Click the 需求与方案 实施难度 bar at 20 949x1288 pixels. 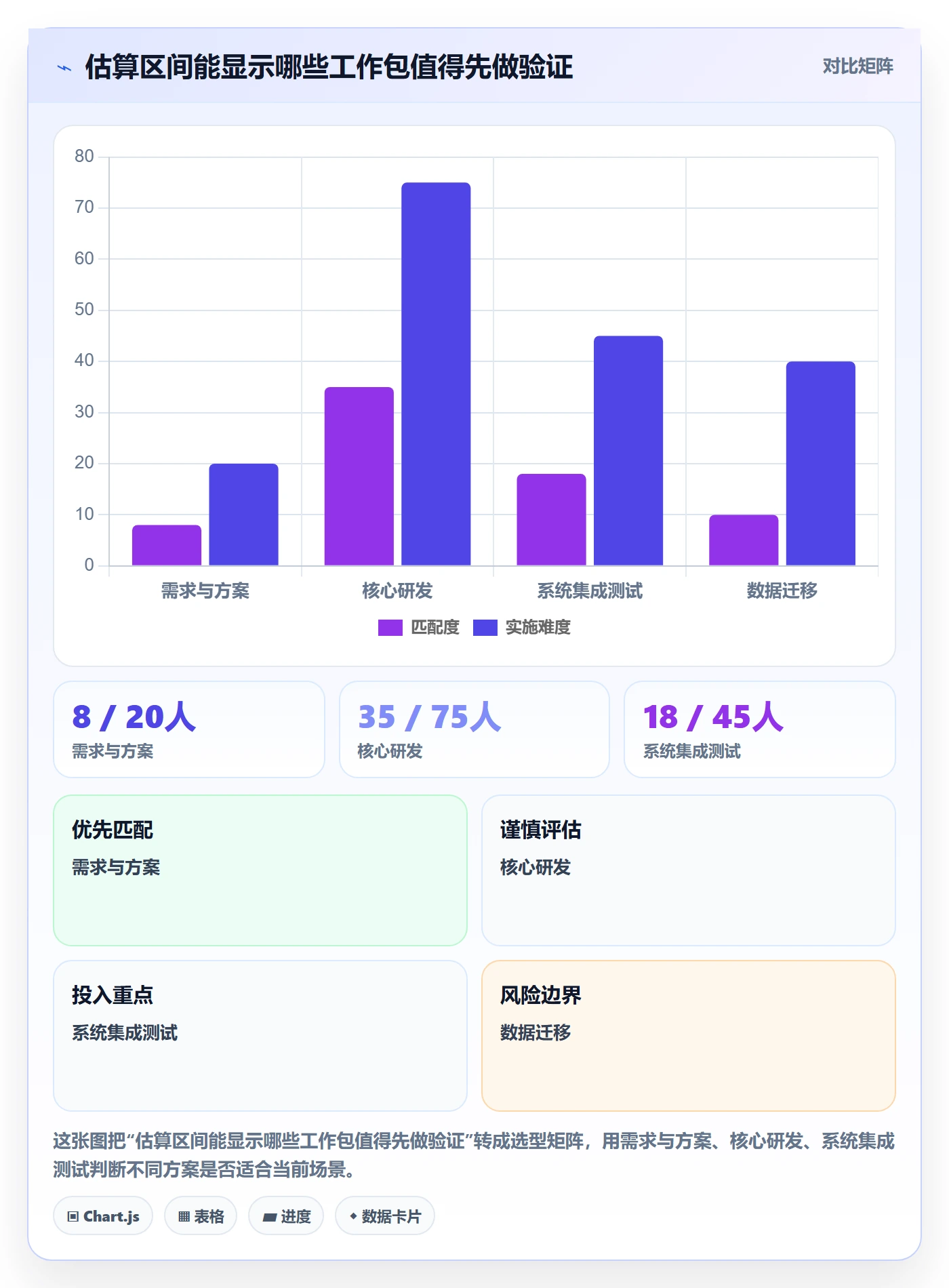pos(243,515)
